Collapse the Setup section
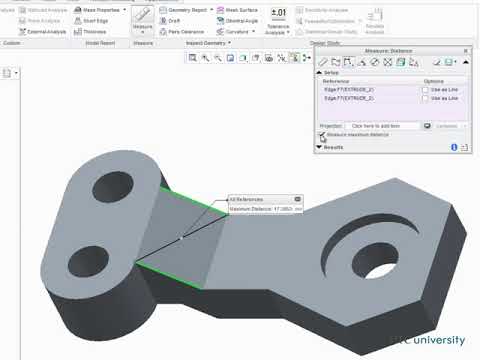 pos(319,73)
